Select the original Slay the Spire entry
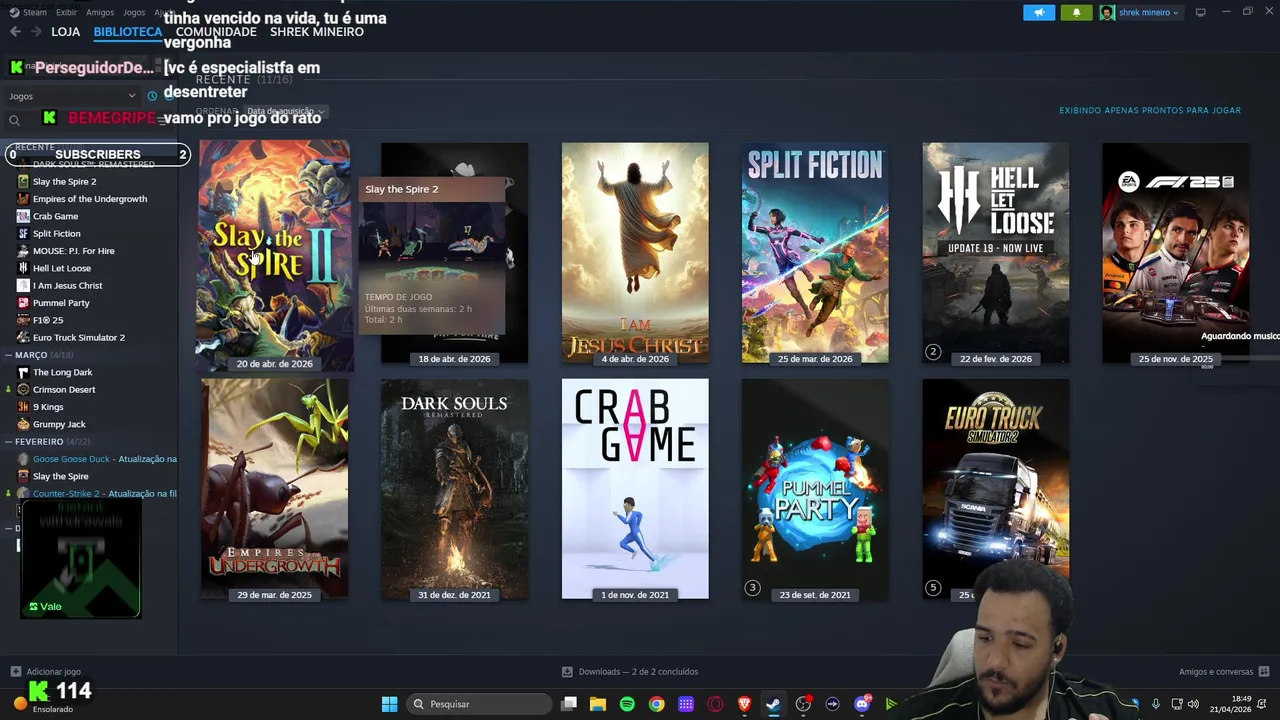The width and height of the screenshot is (1280, 720). (x=60, y=476)
